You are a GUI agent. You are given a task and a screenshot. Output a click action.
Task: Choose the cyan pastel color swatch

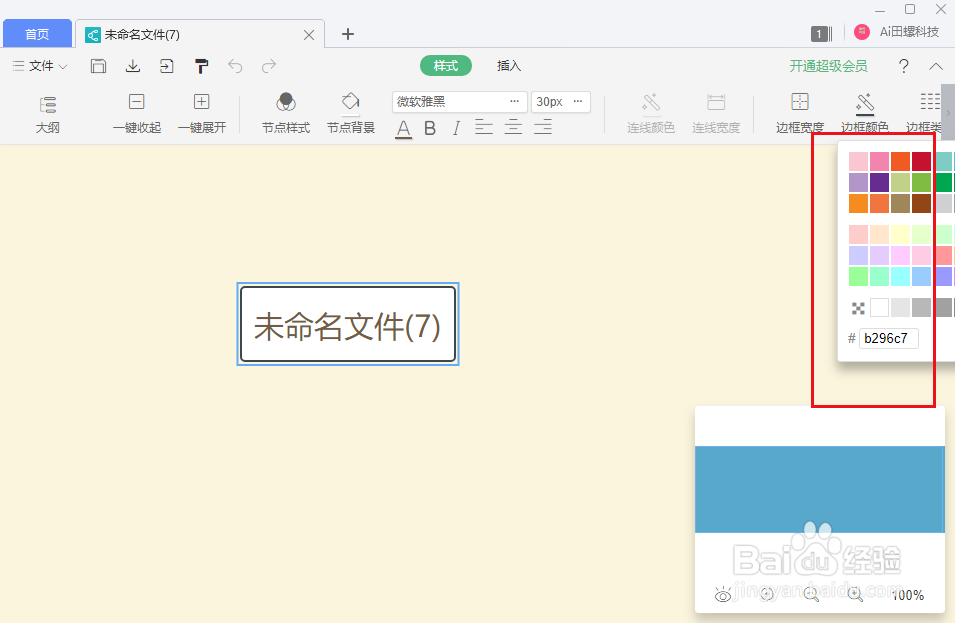[900, 276]
